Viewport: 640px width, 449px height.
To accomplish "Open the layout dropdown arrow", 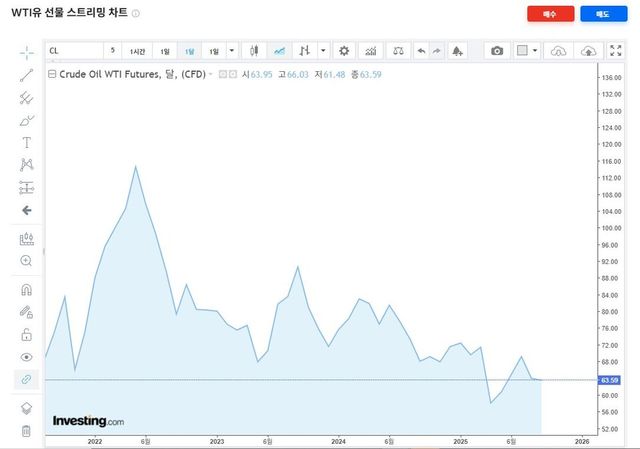I will point(535,51).
